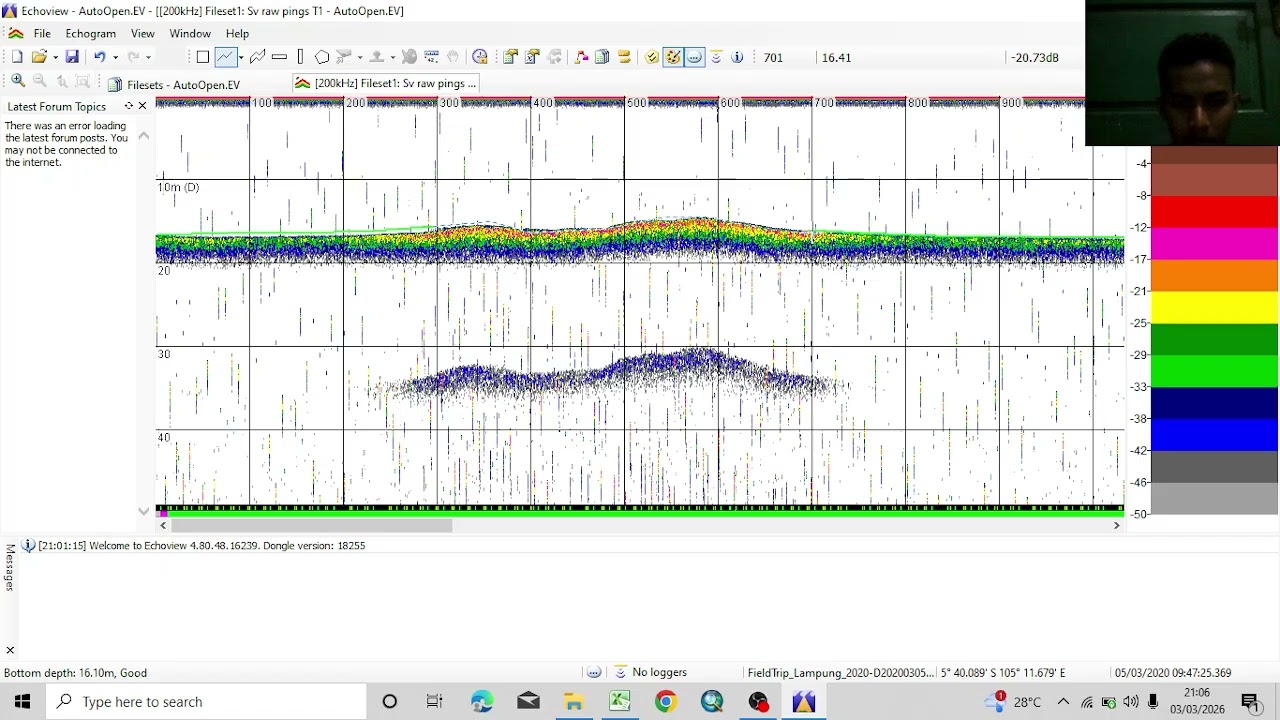Viewport: 1280px width, 720px height.
Task: Open the Echogram menu
Action: 91,33
